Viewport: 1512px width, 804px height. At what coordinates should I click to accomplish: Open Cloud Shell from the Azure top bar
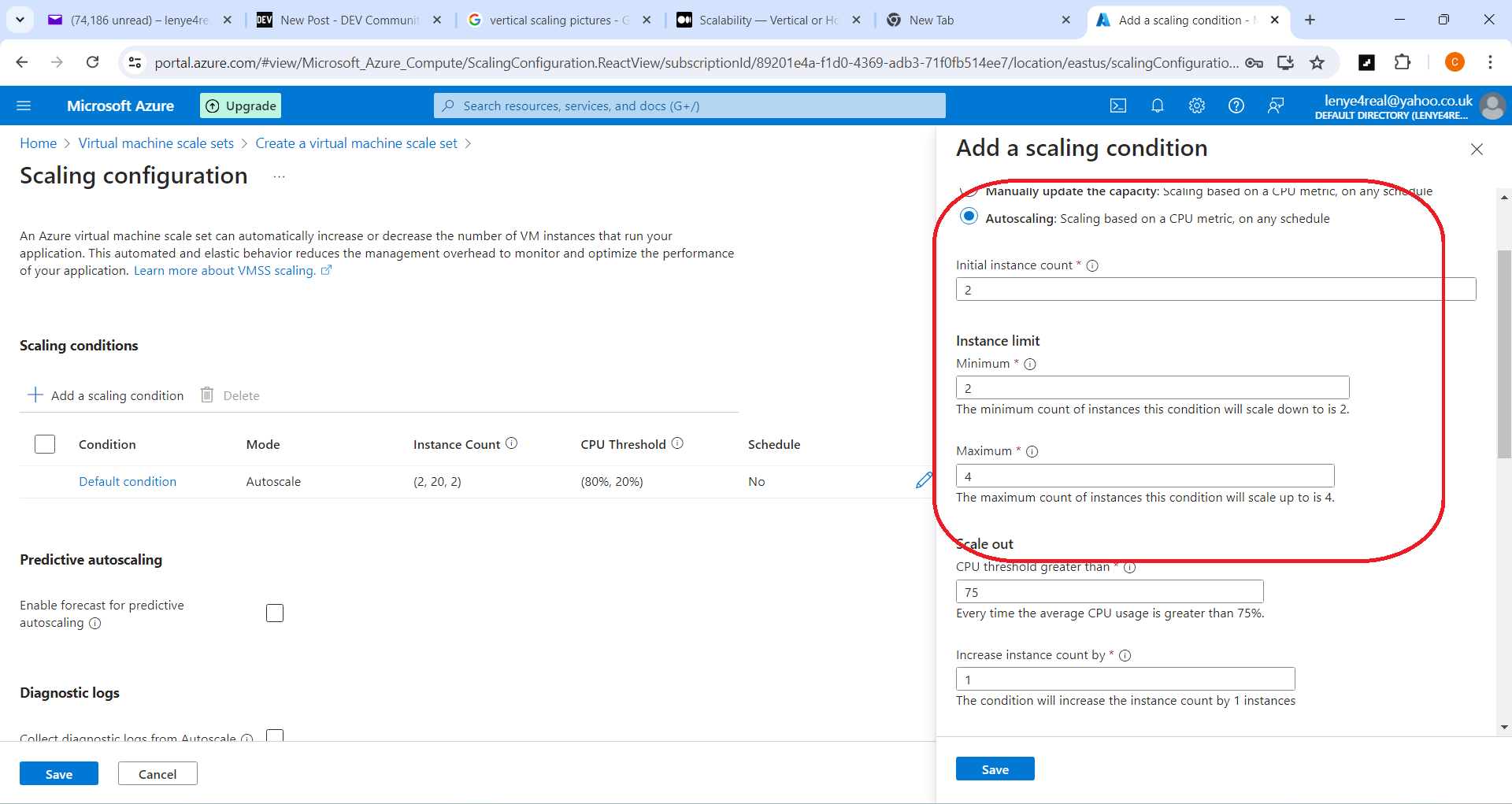pos(1118,106)
